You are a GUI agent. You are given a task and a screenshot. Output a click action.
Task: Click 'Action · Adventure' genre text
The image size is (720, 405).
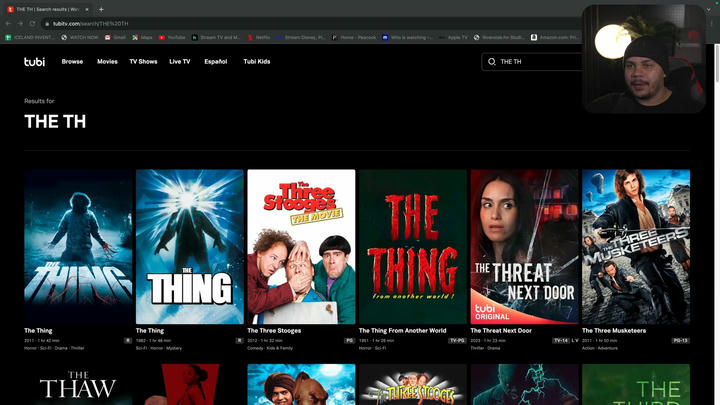coord(600,348)
